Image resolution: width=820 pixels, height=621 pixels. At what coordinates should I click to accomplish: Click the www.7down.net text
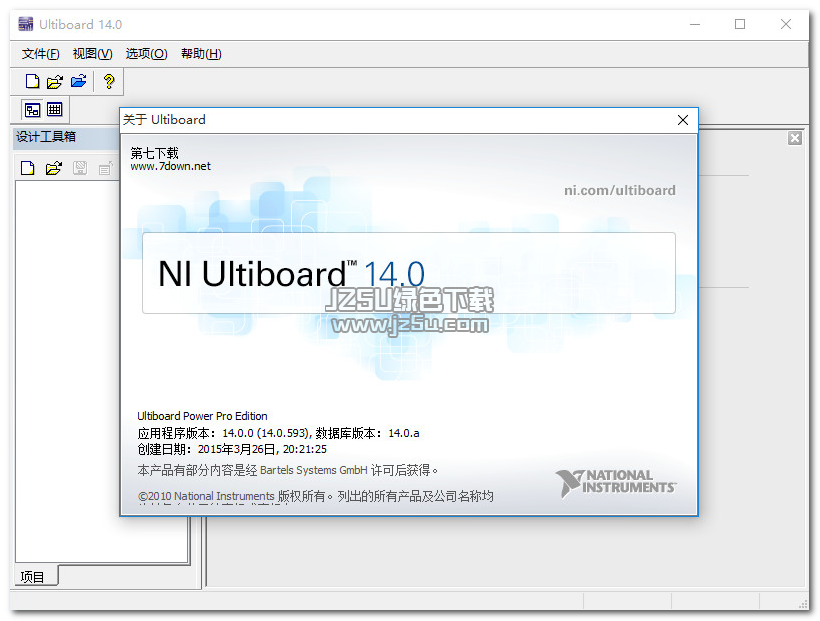(x=170, y=166)
